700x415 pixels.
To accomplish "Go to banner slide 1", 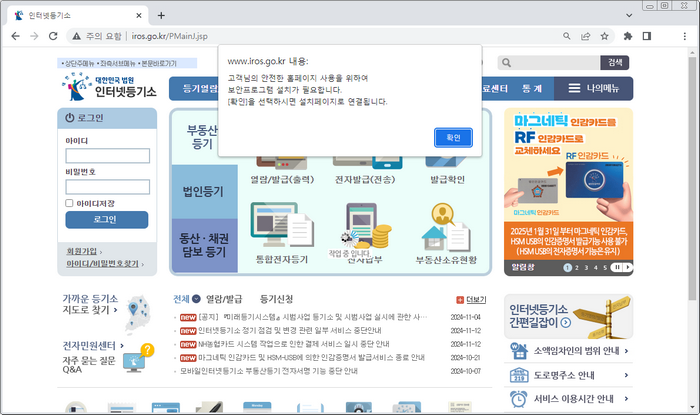I will click(x=567, y=268).
